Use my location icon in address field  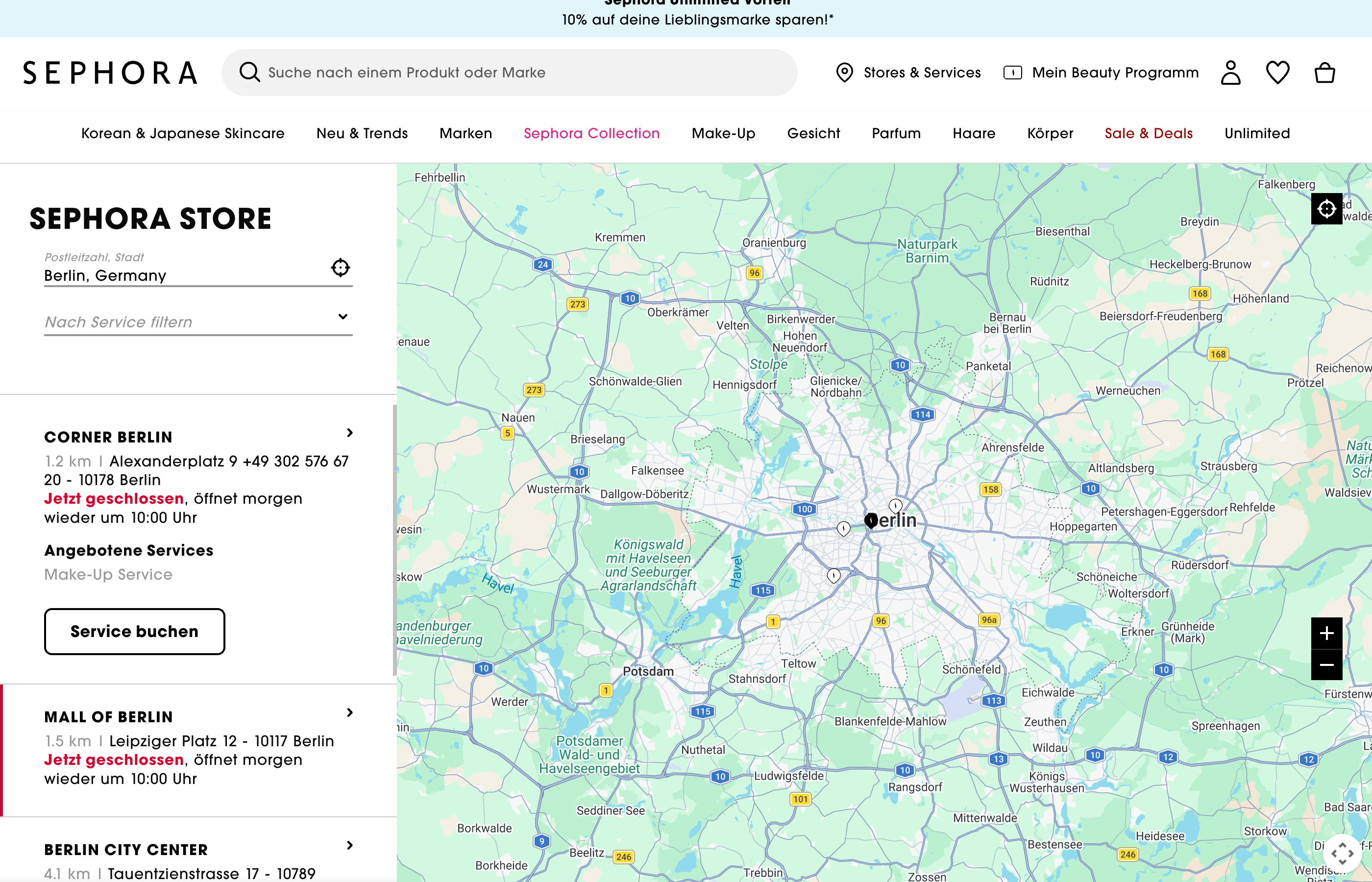[x=341, y=268]
